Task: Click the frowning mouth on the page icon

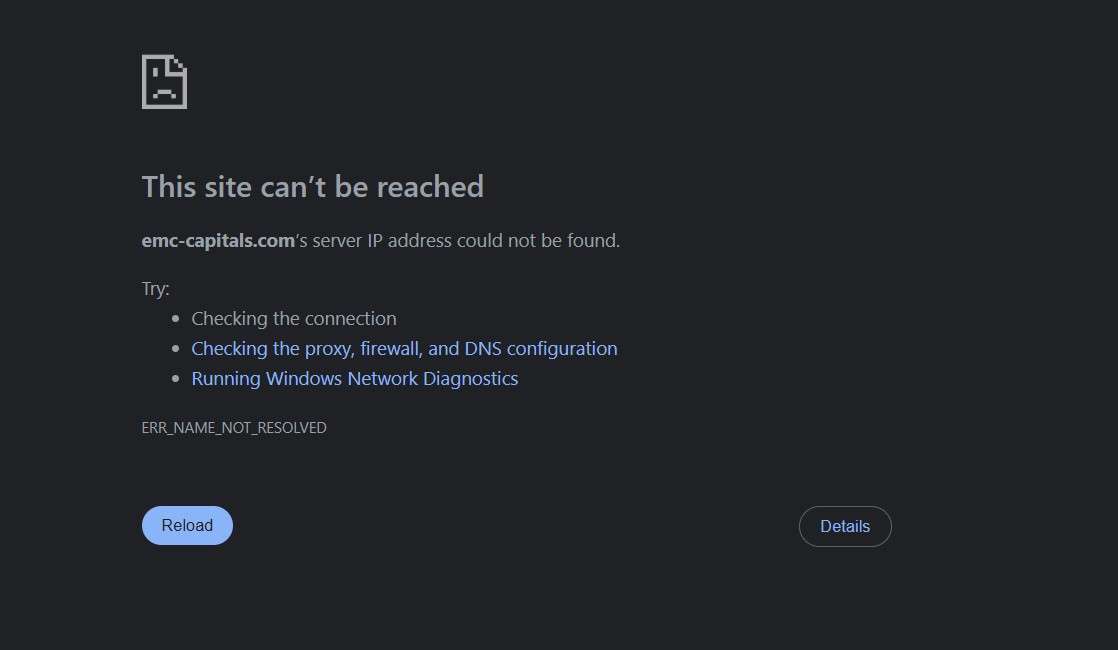Action: pos(164,93)
